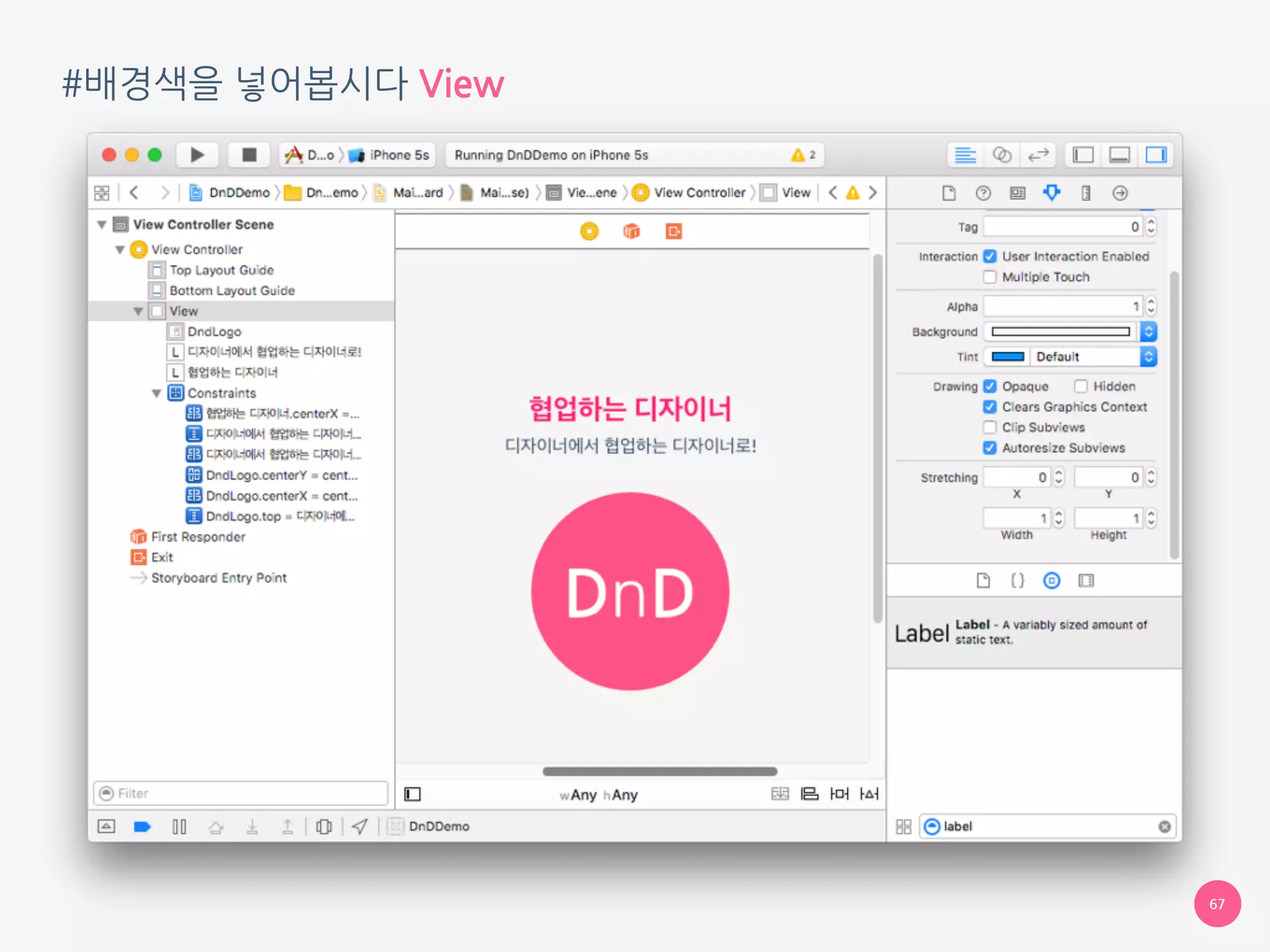The height and width of the screenshot is (952, 1270).
Task: Toggle Autoresize Subviews checkbox
Action: (x=990, y=448)
